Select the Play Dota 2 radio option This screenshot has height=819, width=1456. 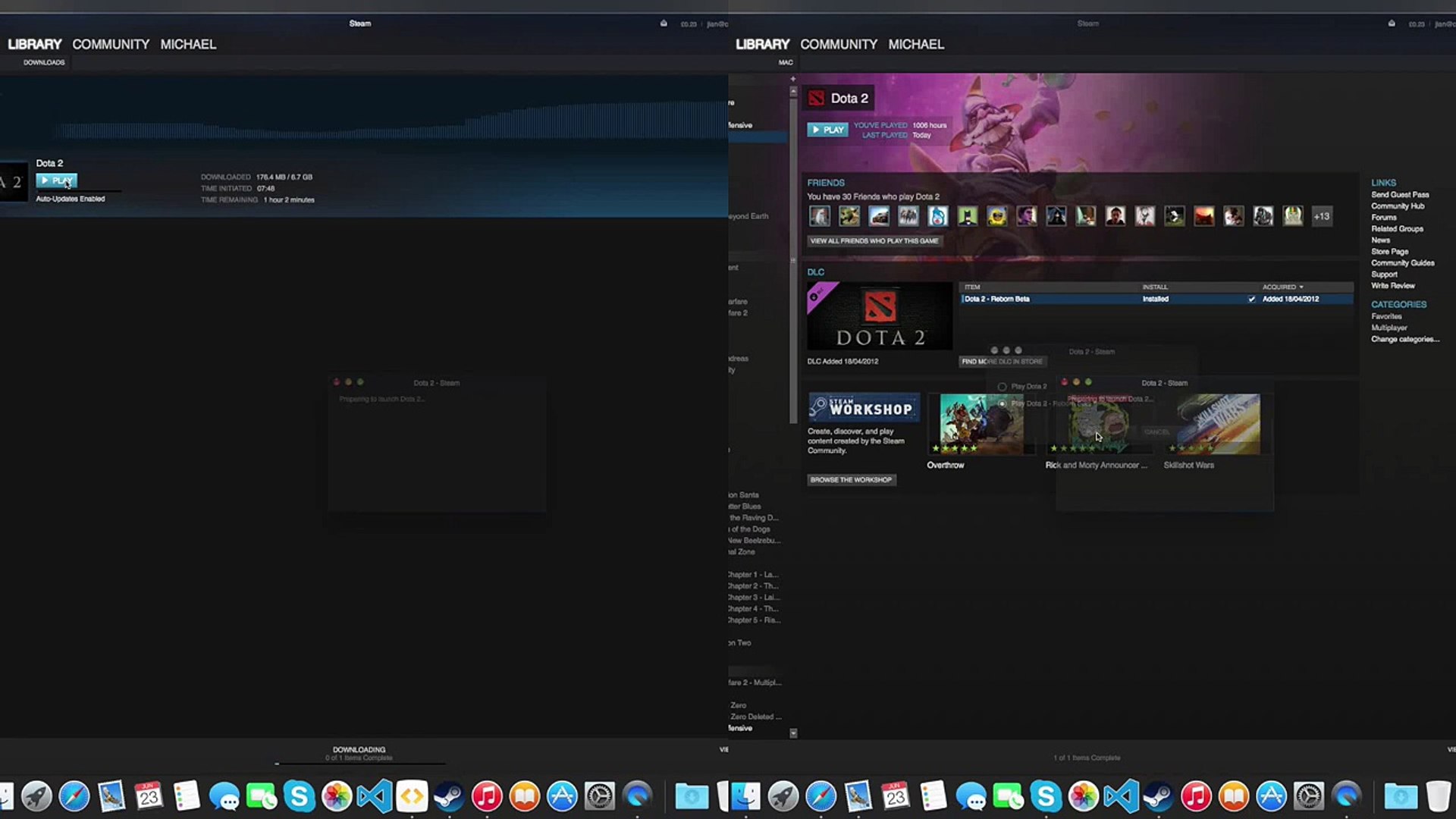[1003, 387]
